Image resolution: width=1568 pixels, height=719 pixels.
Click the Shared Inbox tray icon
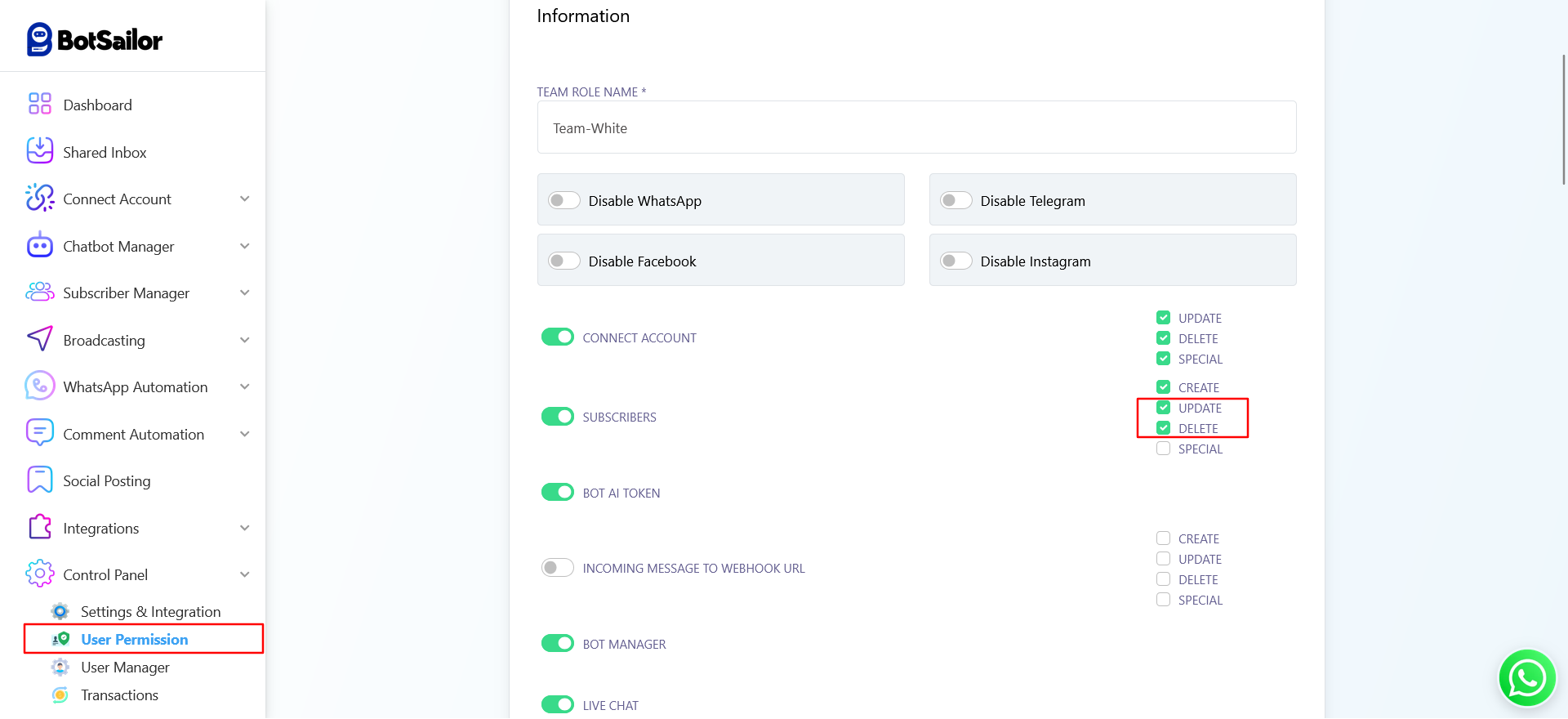(x=39, y=151)
